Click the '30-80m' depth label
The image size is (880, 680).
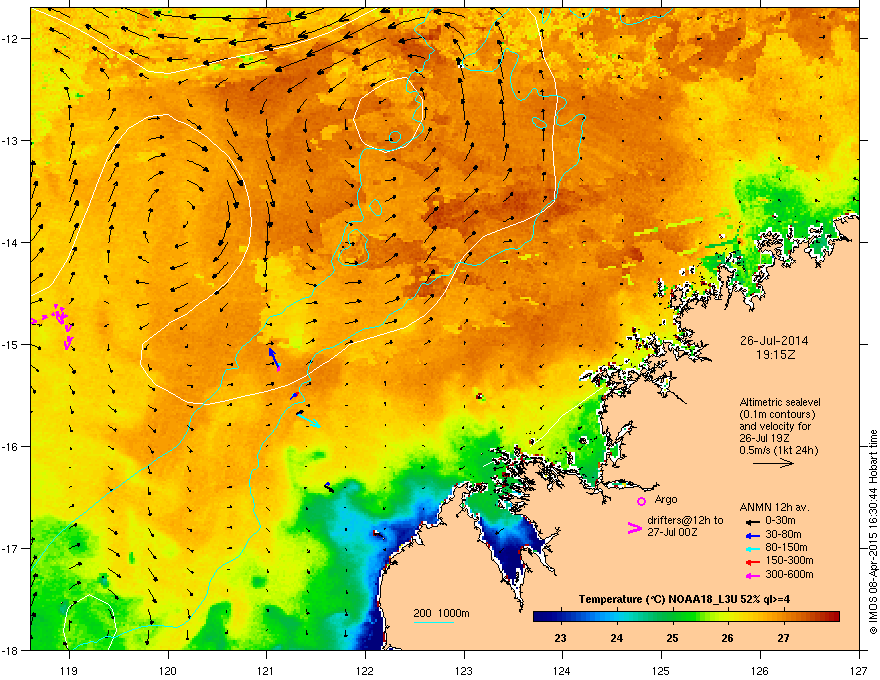783,534
